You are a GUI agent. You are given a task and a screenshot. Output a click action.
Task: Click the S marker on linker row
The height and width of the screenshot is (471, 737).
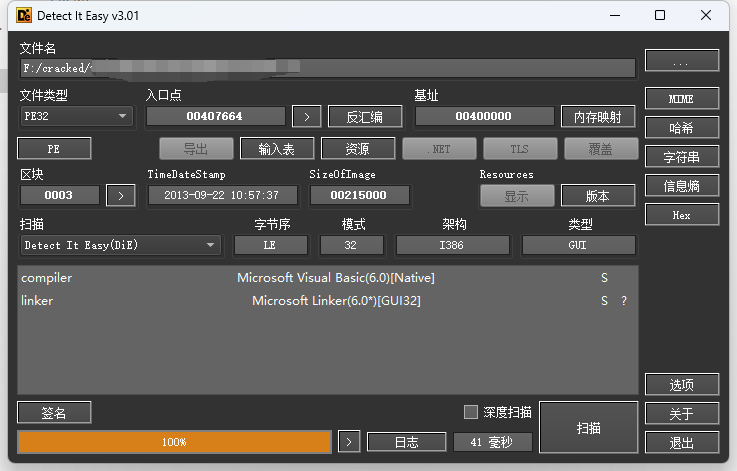coord(604,301)
